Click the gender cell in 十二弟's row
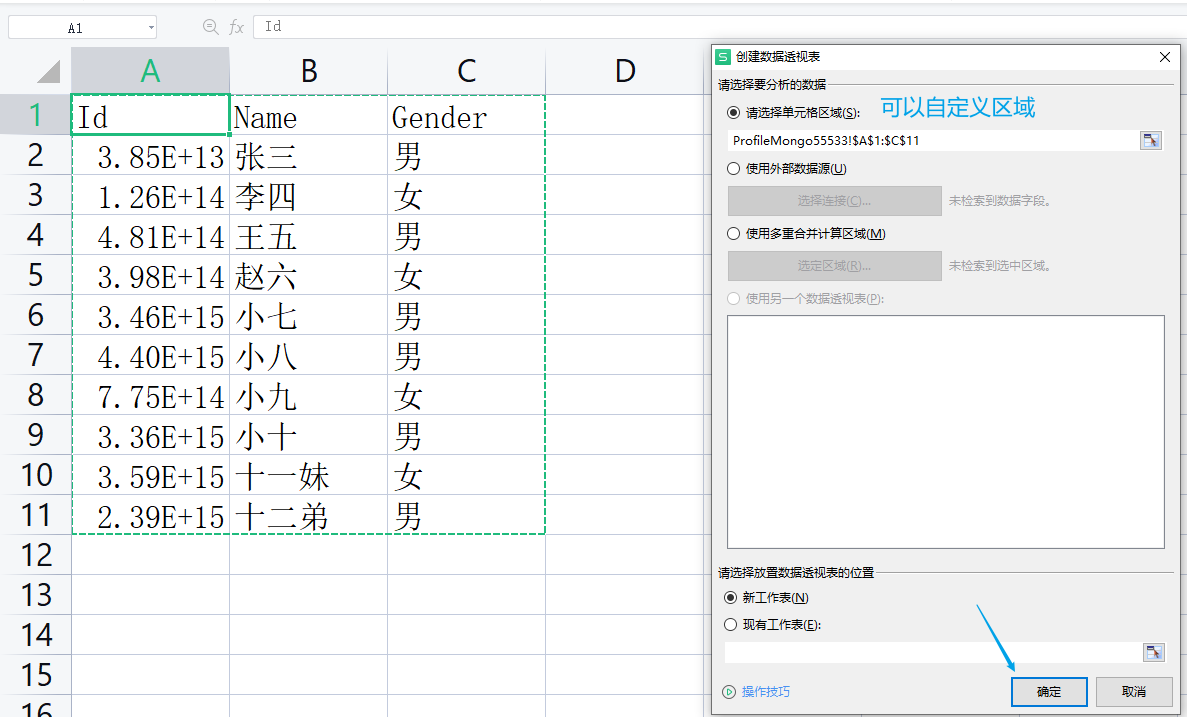This screenshot has width=1187, height=717. tap(466, 515)
